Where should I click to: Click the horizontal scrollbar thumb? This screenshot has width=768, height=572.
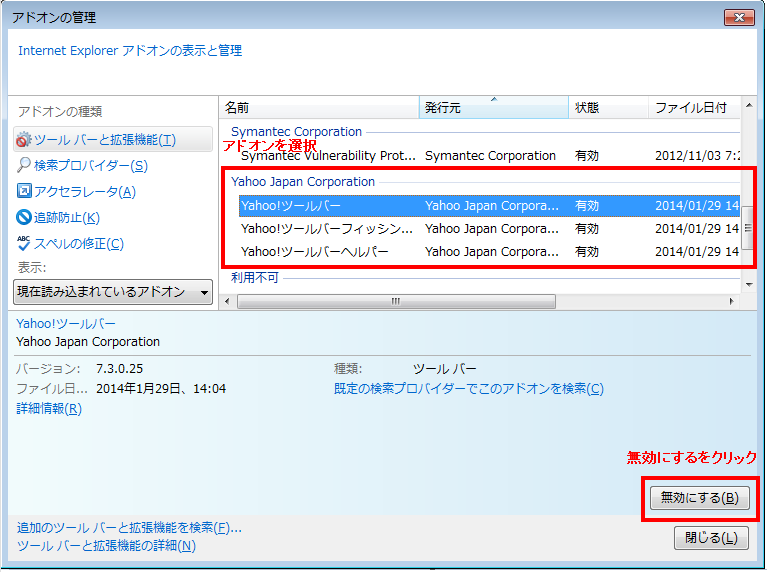tap(396, 301)
